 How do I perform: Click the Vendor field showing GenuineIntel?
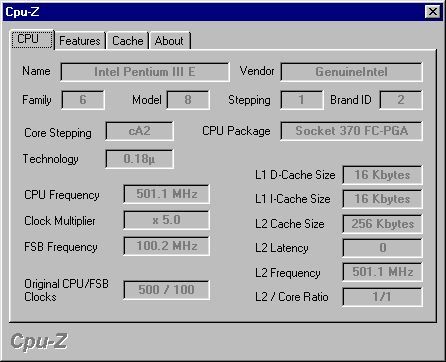click(x=352, y=72)
